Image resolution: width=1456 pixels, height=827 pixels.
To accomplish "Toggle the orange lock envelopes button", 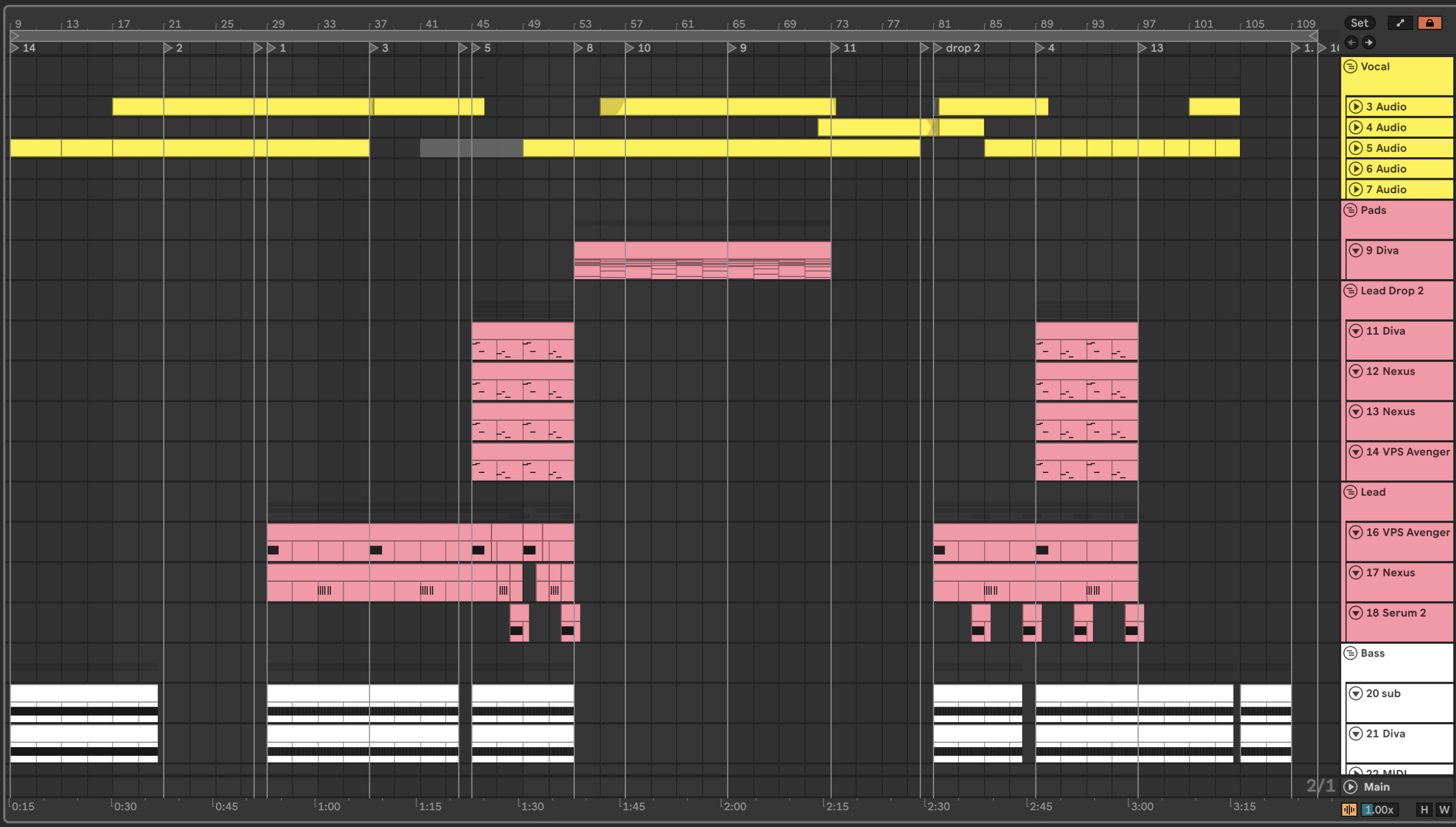I will click(1429, 23).
